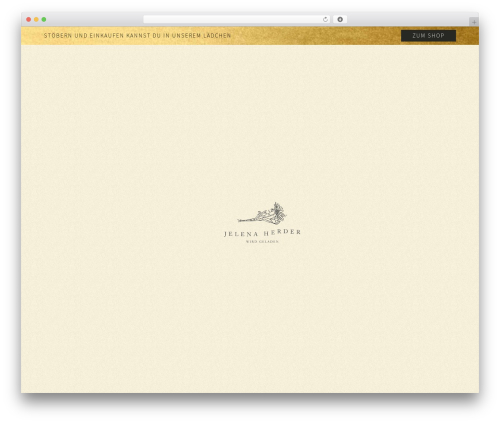Focus the browser address bar
This screenshot has height=423, width=500.
click(x=237, y=19)
